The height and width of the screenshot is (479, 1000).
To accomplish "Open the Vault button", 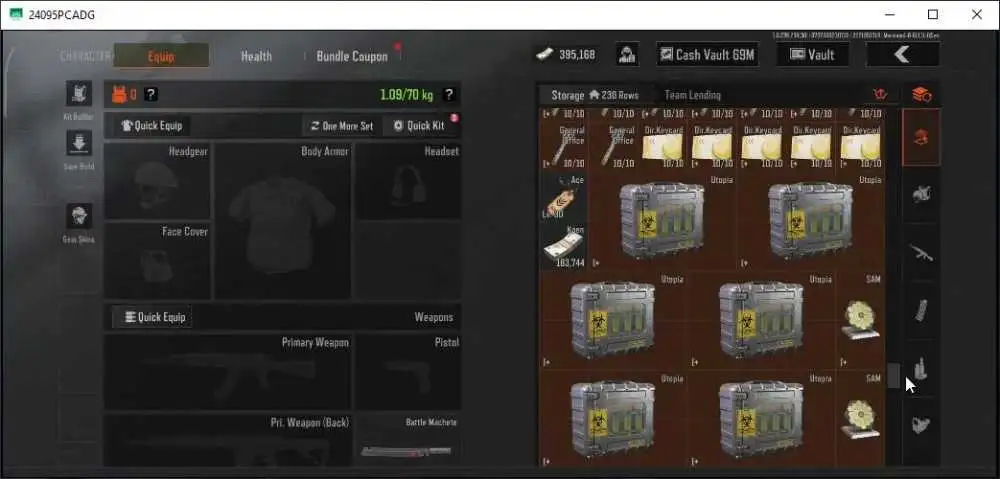I will (812, 55).
